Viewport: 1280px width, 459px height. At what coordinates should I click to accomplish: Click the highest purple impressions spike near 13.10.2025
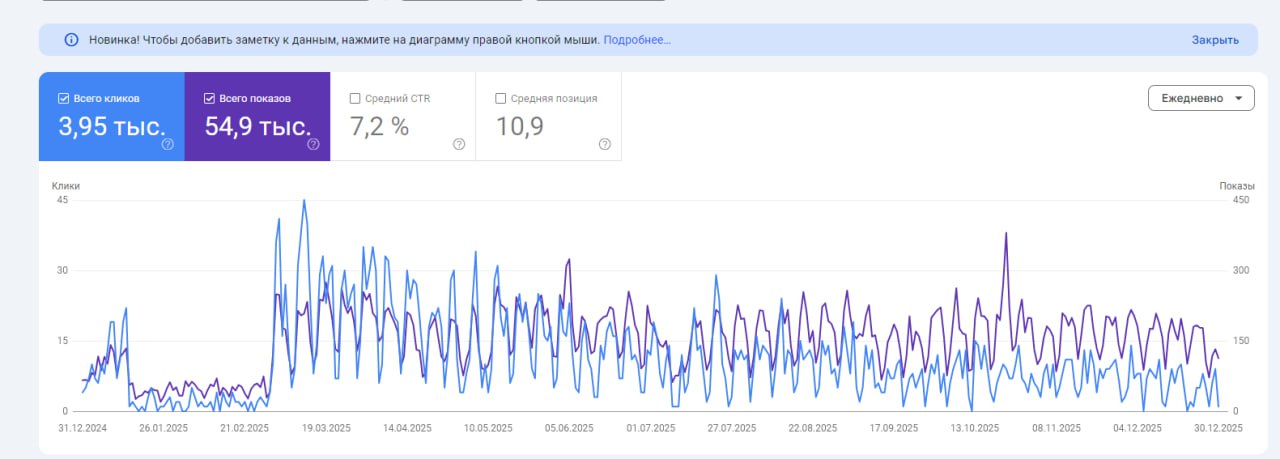tap(1005, 234)
